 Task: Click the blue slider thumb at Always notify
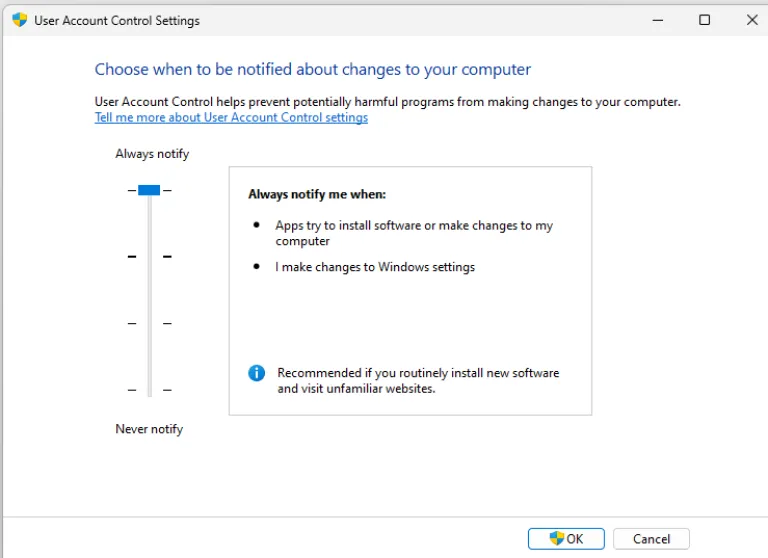149,190
